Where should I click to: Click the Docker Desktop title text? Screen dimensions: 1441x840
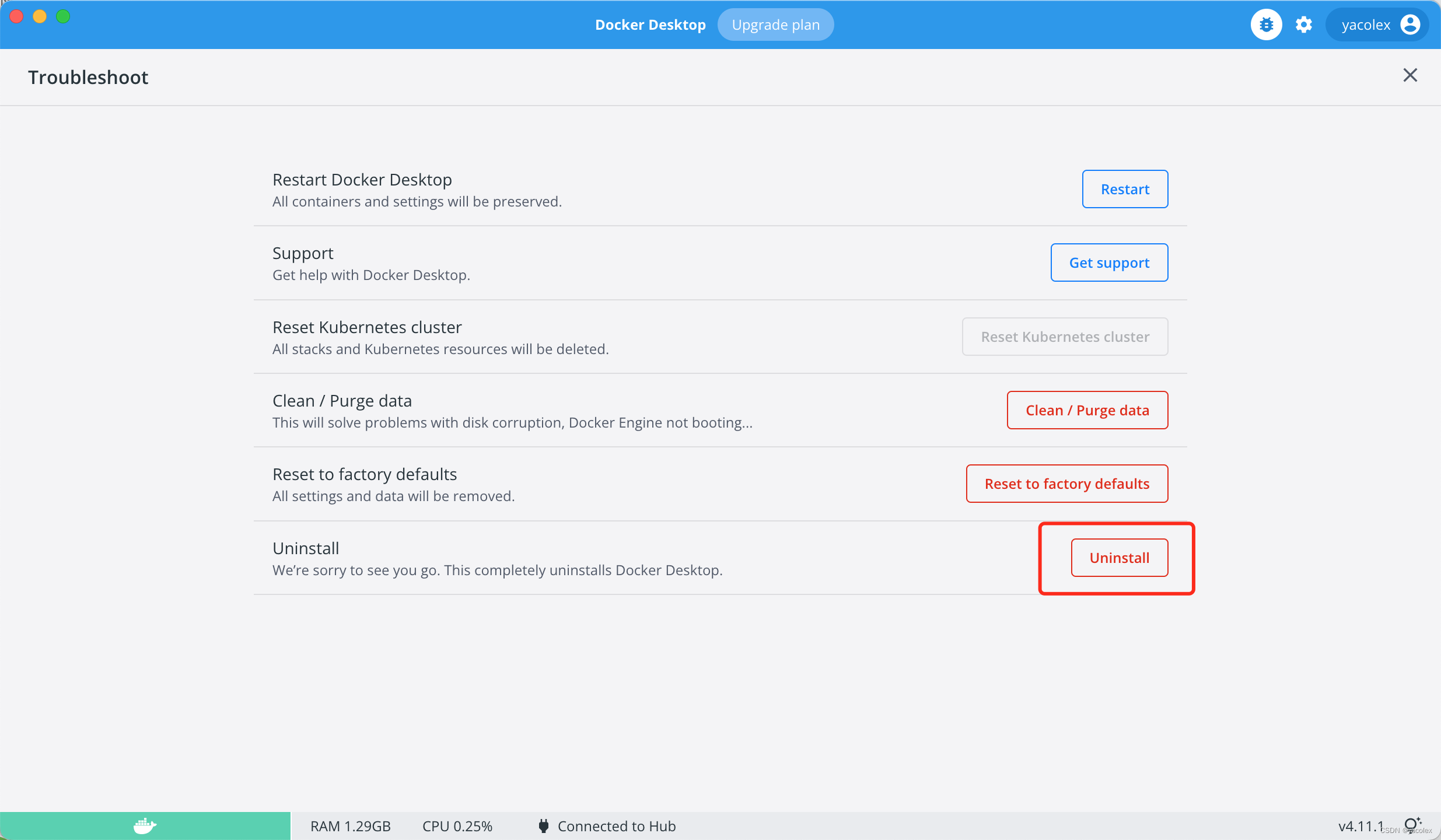pos(650,24)
